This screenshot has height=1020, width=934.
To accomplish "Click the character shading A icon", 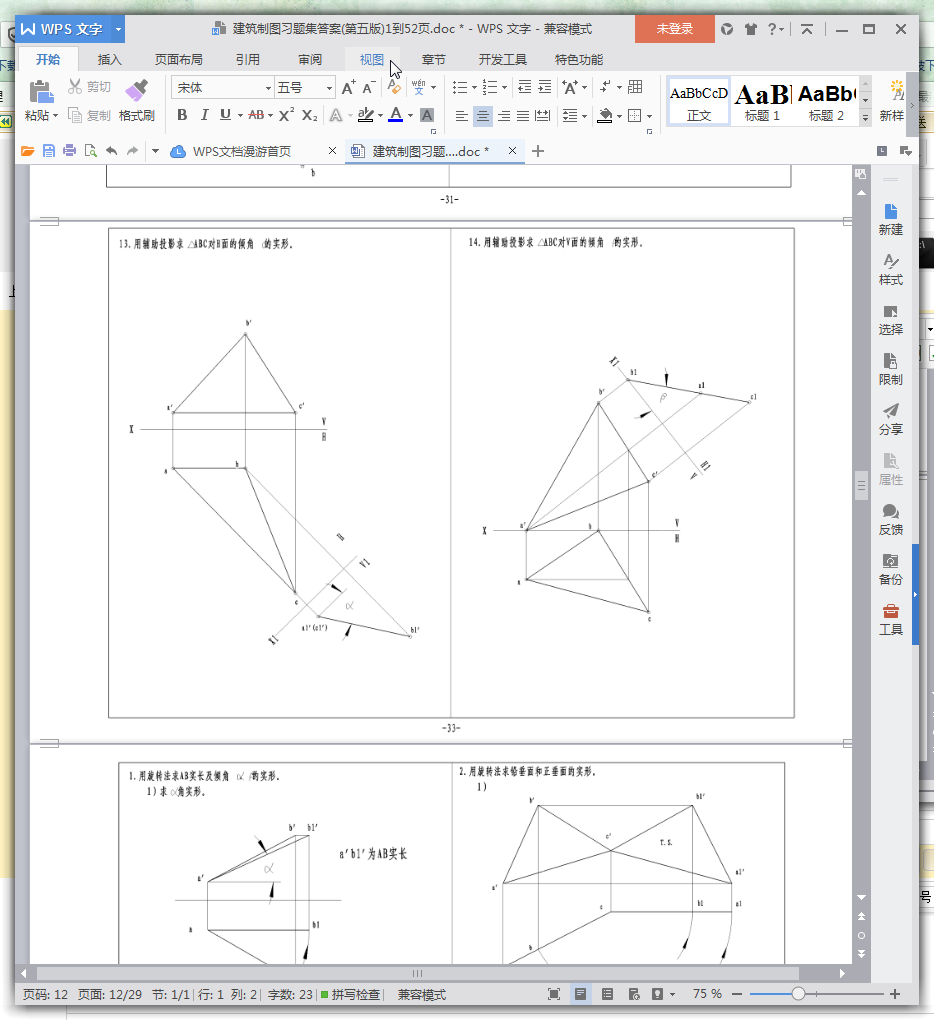I will click(427, 115).
